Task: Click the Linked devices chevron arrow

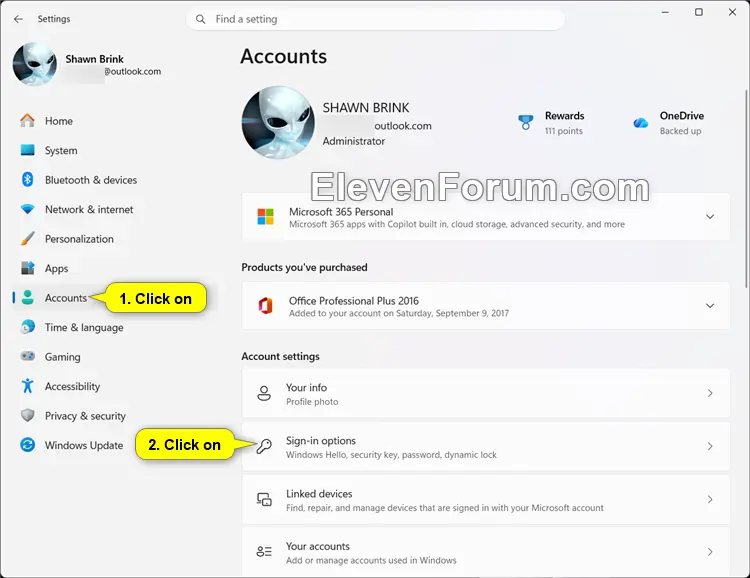Action: click(x=710, y=500)
